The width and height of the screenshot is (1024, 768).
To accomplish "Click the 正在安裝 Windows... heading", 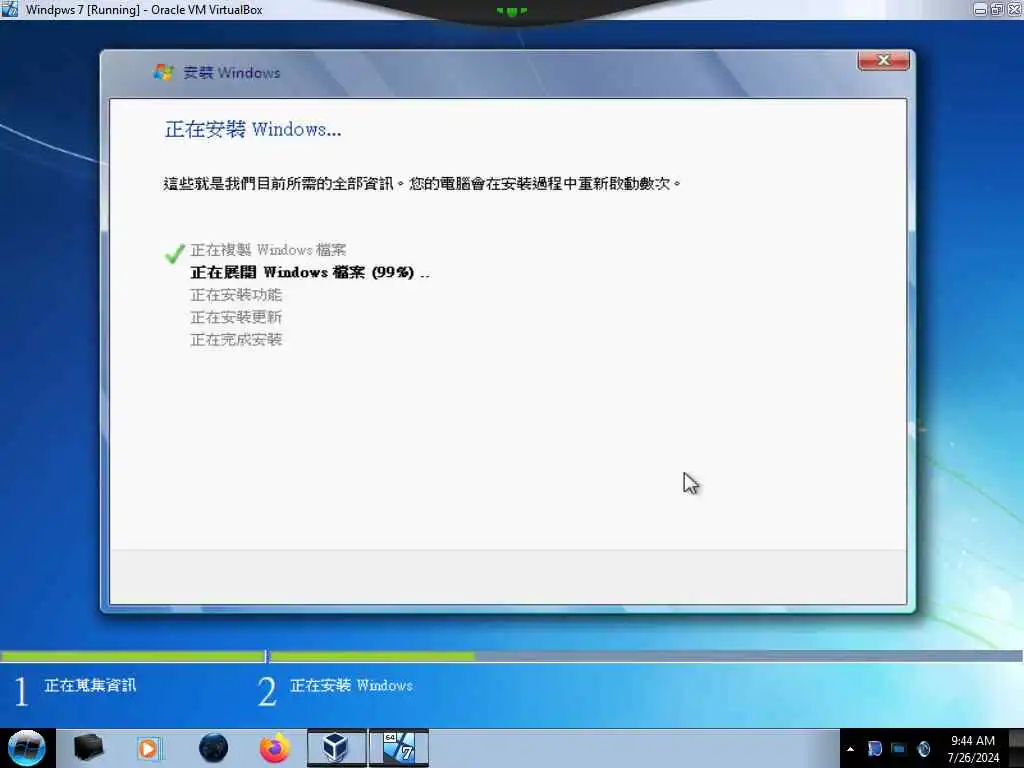I will coord(253,129).
